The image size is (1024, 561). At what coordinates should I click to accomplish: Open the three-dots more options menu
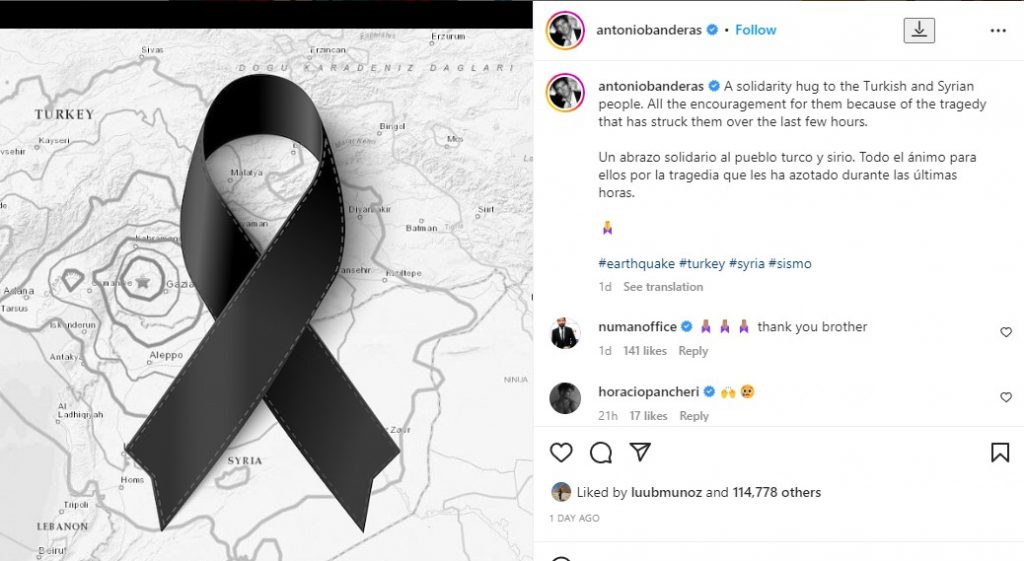click(998, 31)
